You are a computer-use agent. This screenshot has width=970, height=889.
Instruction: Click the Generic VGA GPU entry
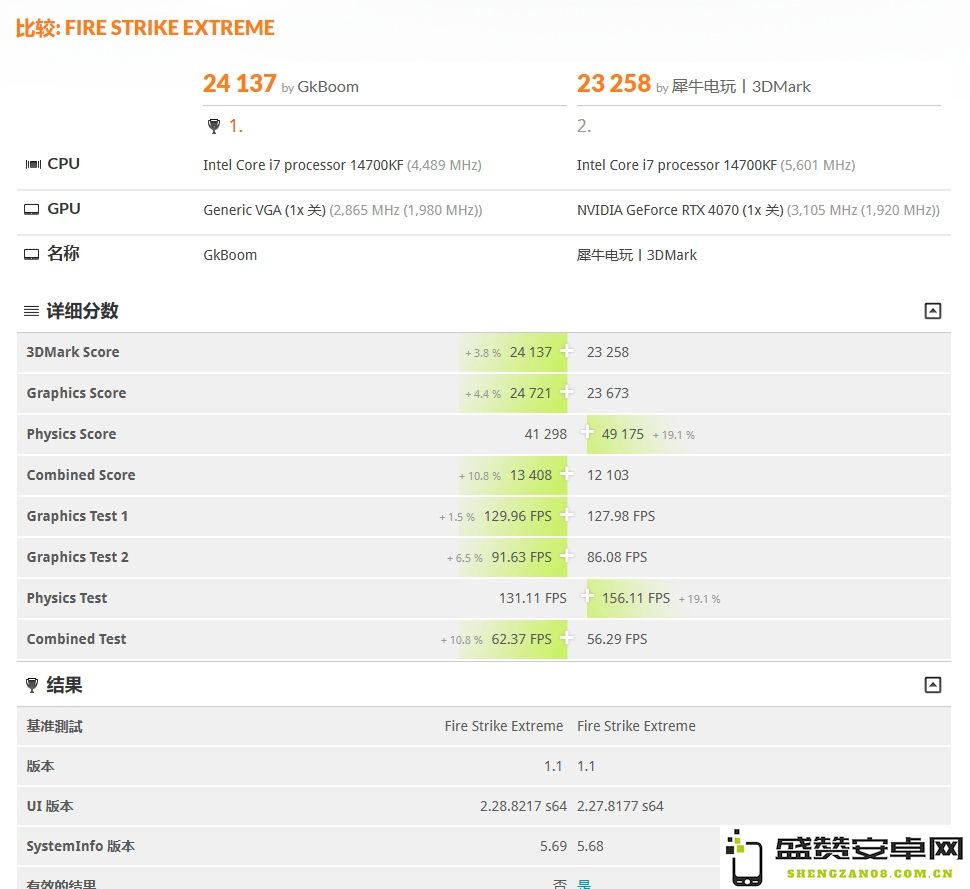tap(343, 210)
